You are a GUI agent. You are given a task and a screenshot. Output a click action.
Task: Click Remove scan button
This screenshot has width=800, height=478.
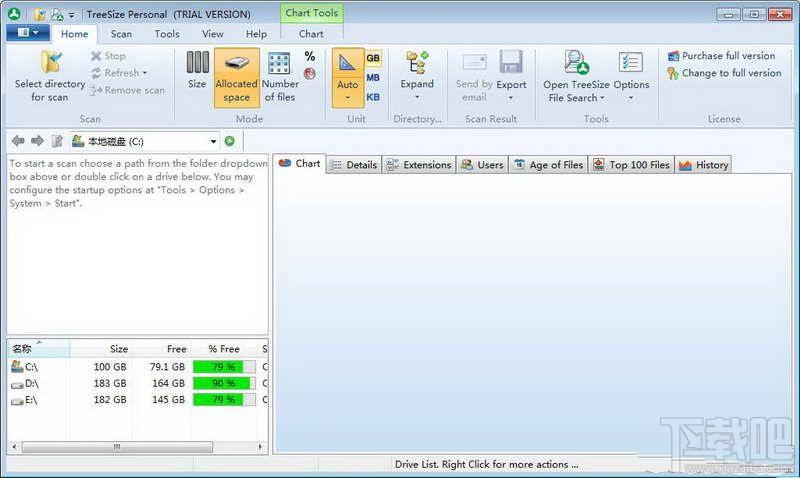(128, 90)
